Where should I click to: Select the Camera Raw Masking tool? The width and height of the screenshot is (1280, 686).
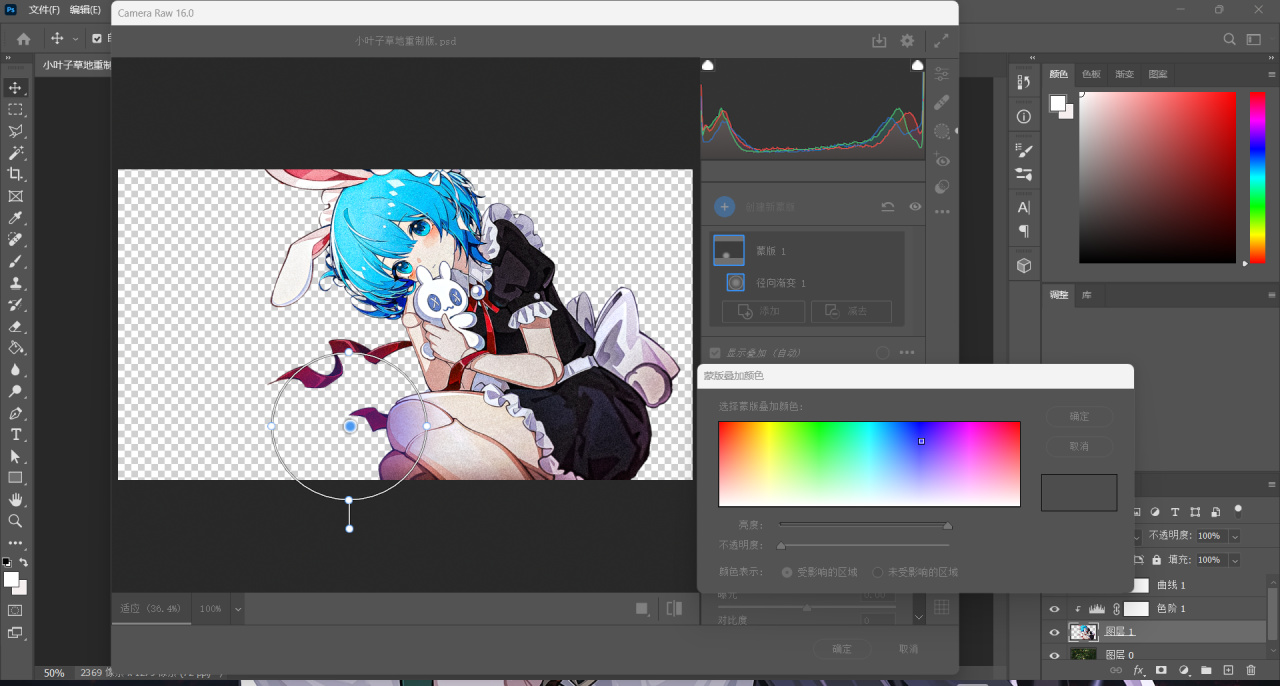tap(942, 131)
